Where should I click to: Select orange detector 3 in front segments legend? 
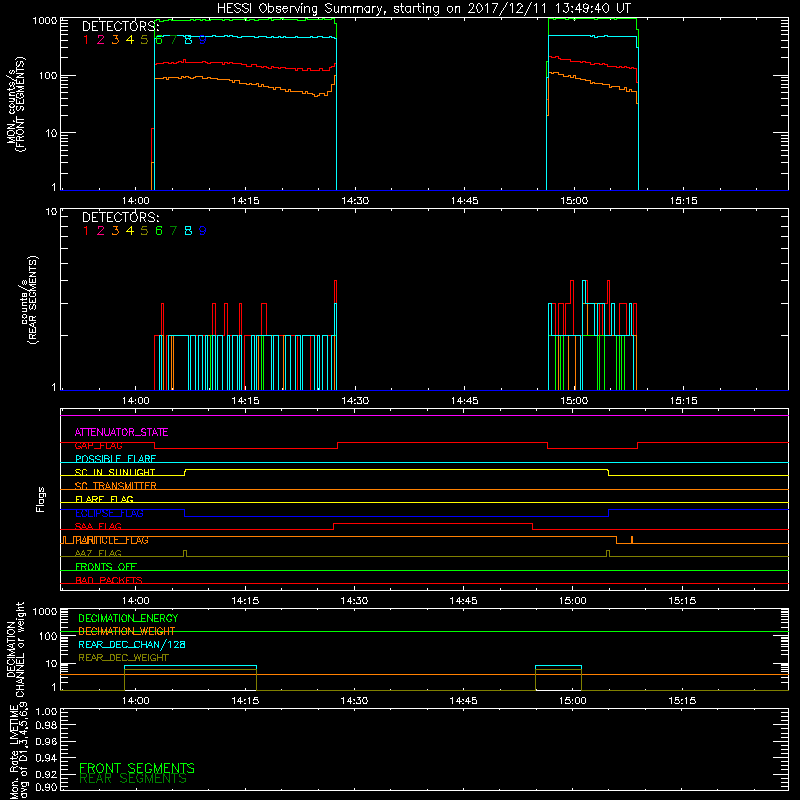click(115, 40)
